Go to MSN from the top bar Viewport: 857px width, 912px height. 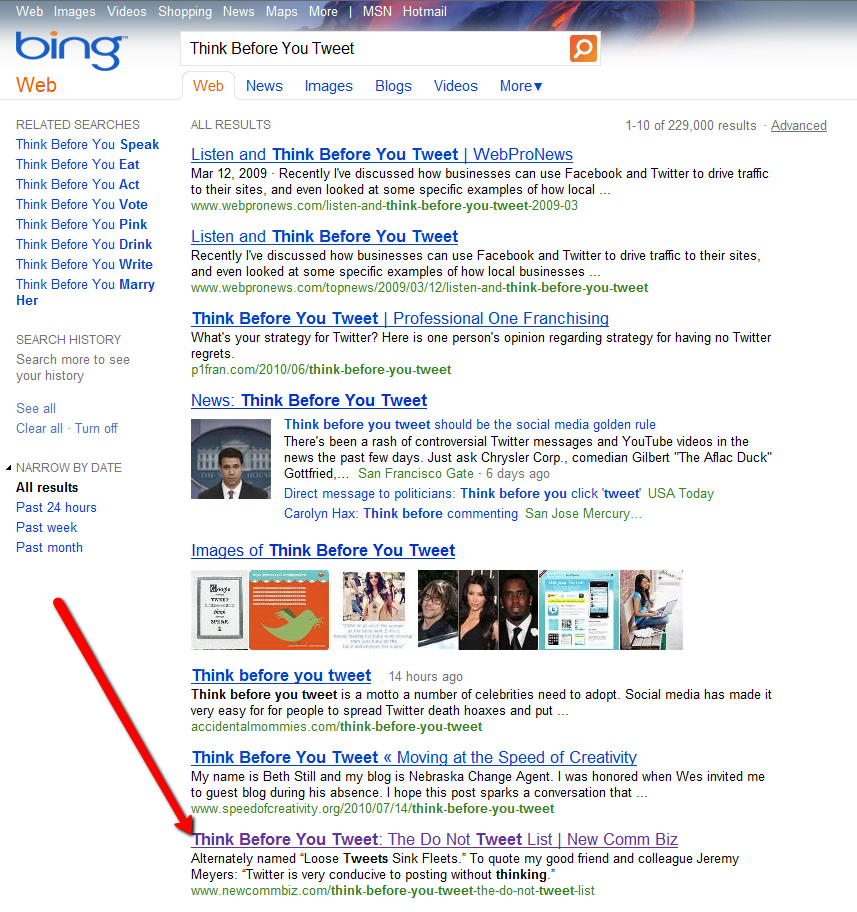(x=377, y=11)
